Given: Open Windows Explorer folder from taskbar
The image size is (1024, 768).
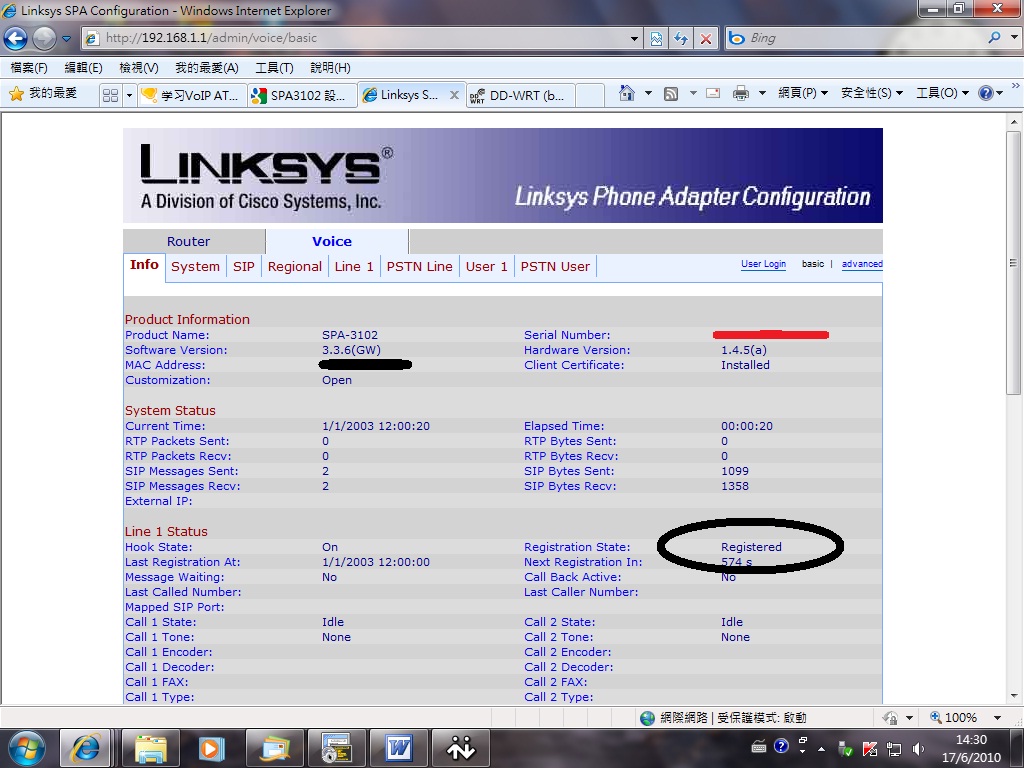Looking at the screenshot, I should pos(150,748).
